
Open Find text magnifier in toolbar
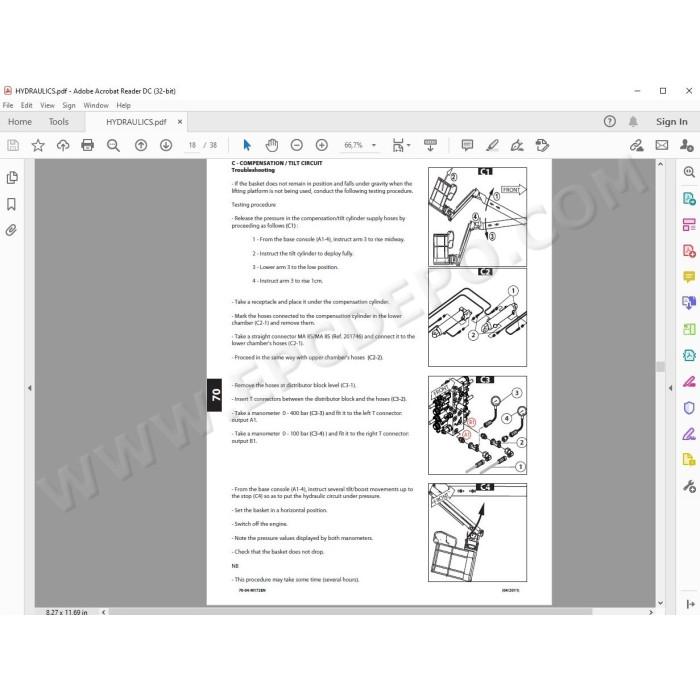(x=113, y=145)
